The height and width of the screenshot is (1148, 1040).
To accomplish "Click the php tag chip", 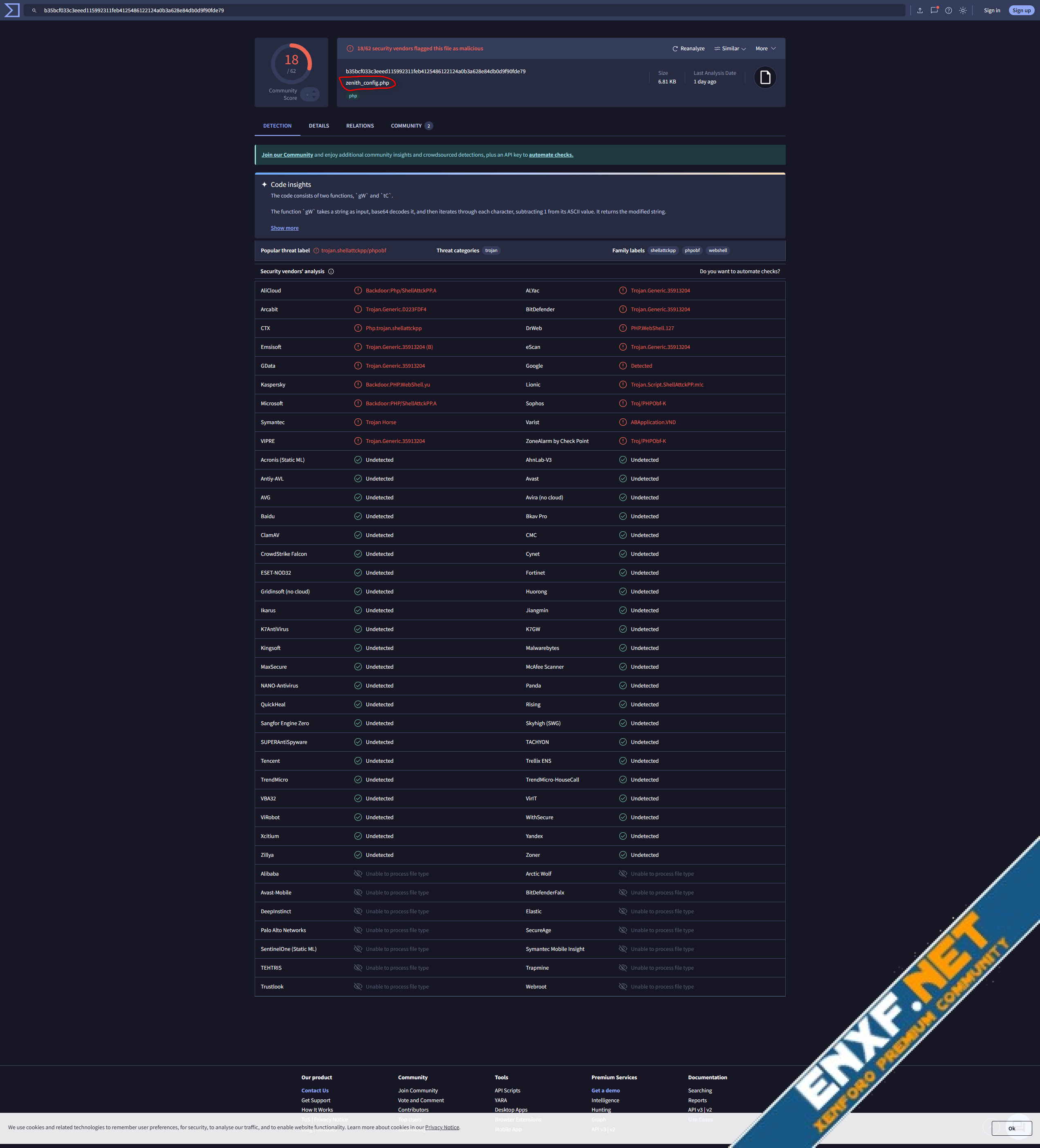I will [x=353, y=96].
